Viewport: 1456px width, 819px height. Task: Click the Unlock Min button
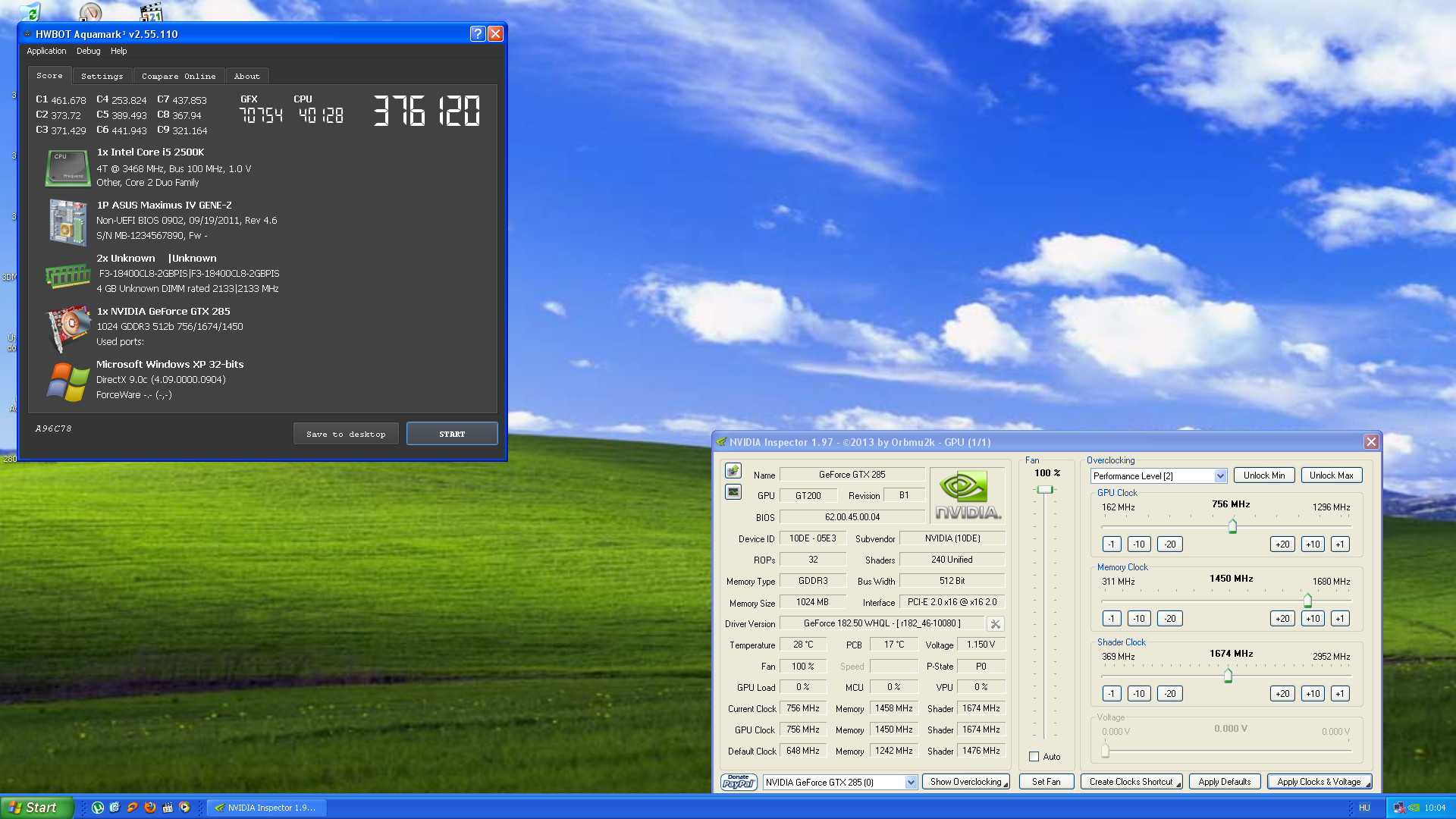coord(1264,475)
